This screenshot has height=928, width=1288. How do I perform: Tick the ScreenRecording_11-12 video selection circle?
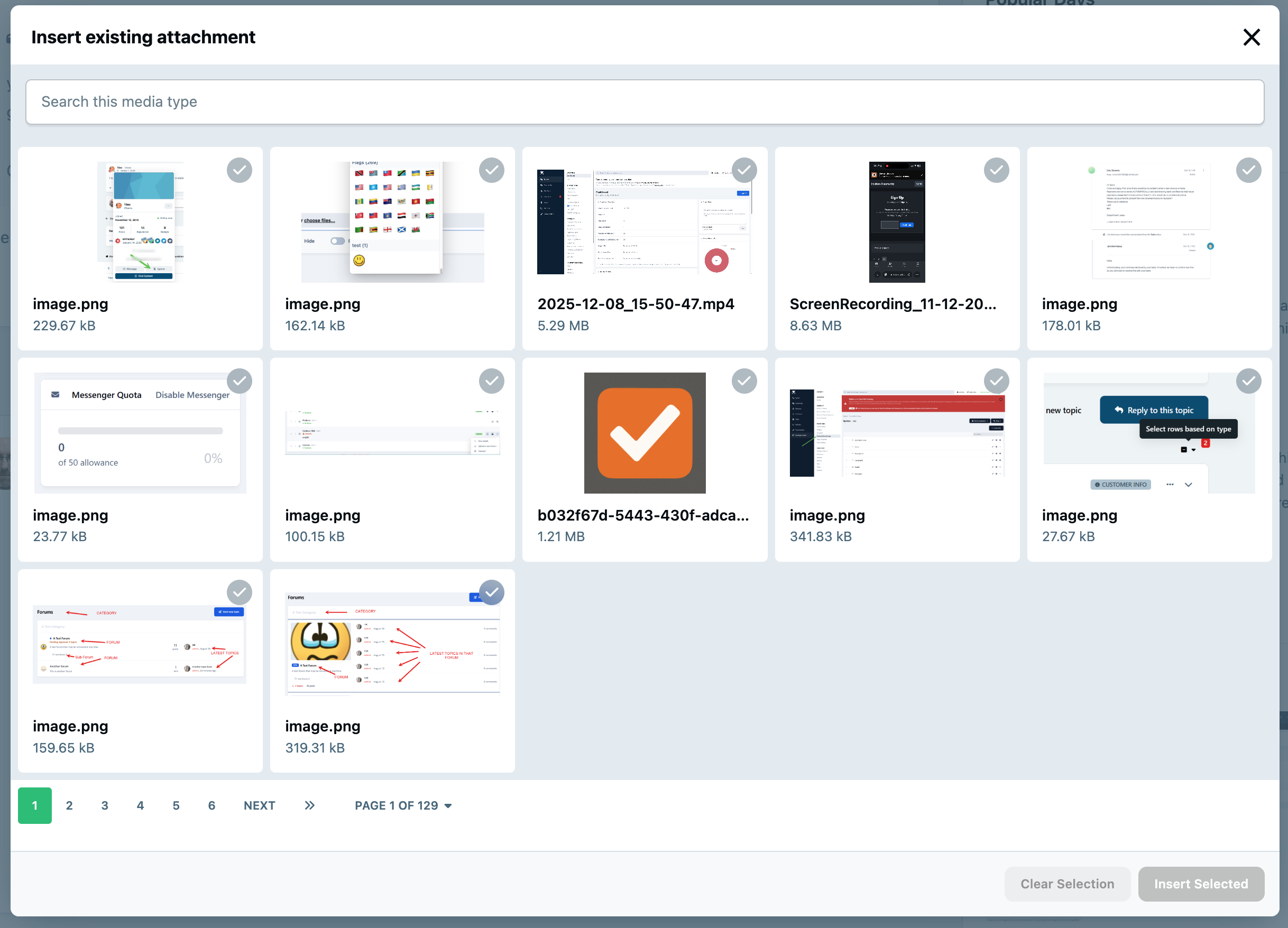[x=996, y=170]
